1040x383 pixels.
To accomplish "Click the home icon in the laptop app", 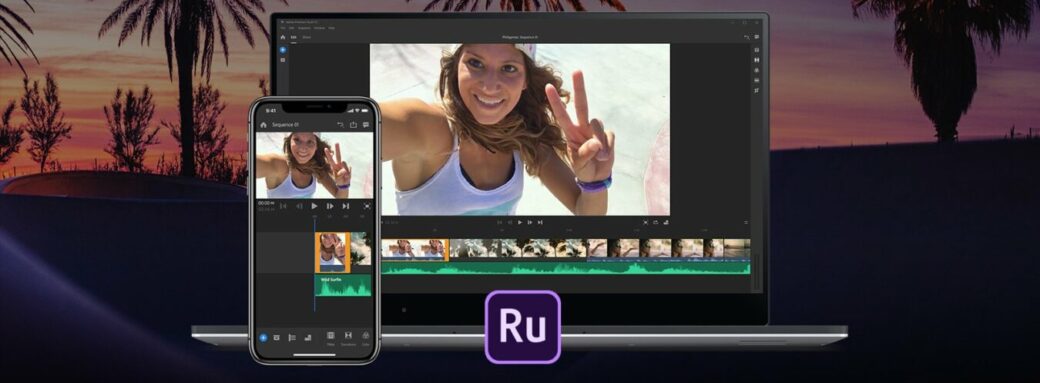I will pyautogui.click(x=283, y=37).
